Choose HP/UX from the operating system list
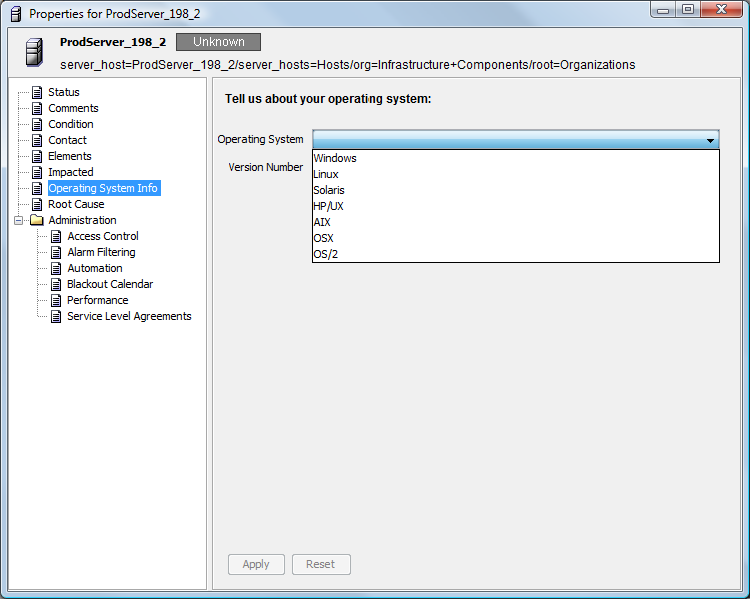This screenshot has height=599, width=750. (x=516, y=206)
